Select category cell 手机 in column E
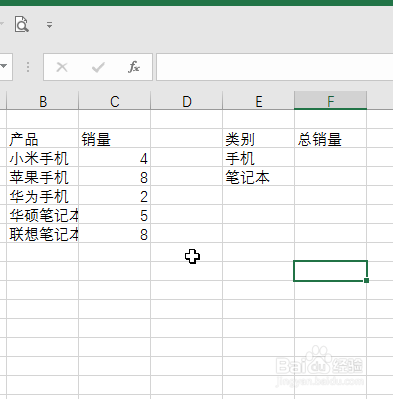Viewport: 393px width, 399px height. pyautogui.click(x=259, y=158)
